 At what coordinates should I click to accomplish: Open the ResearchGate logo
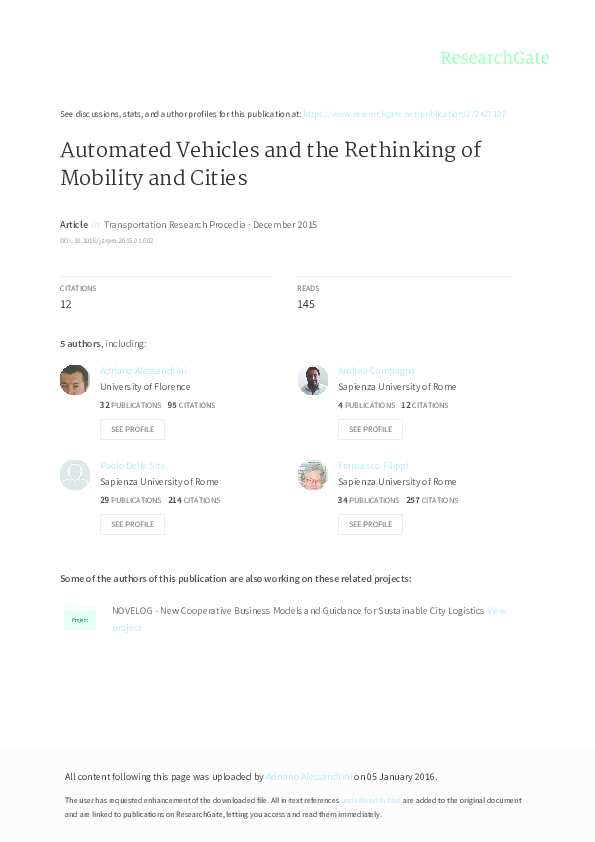496,58
